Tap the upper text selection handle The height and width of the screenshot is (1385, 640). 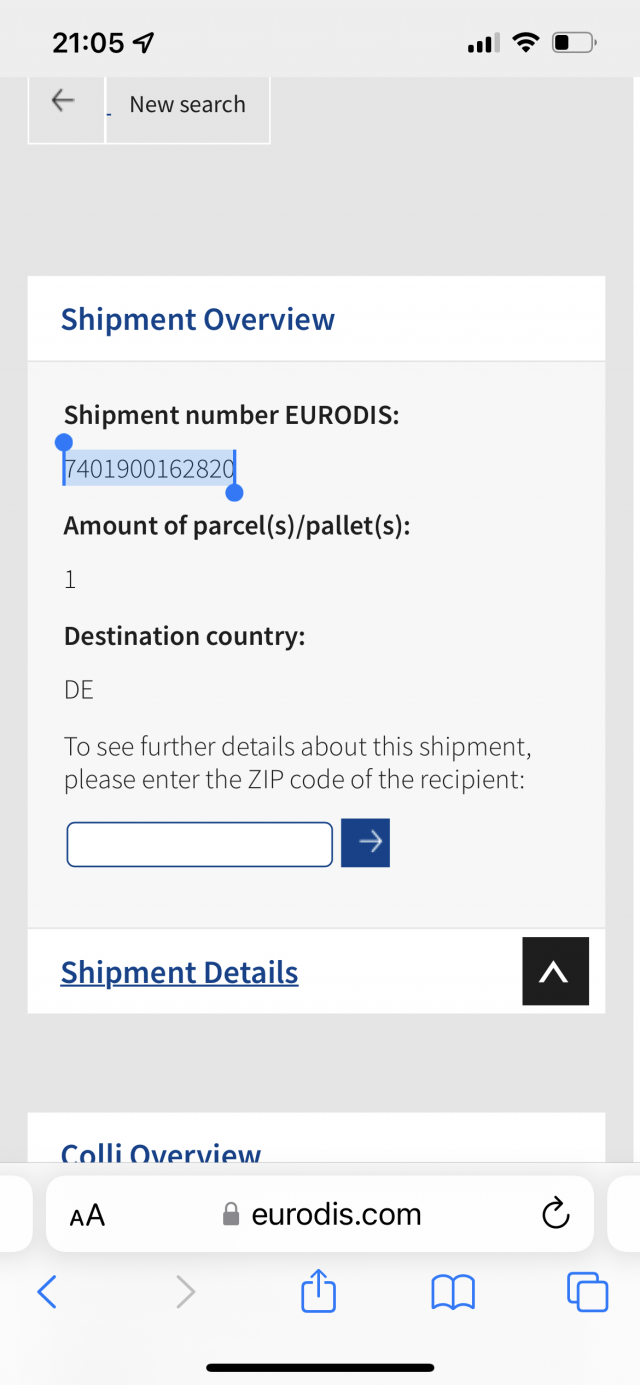click(x=64, y=442)
